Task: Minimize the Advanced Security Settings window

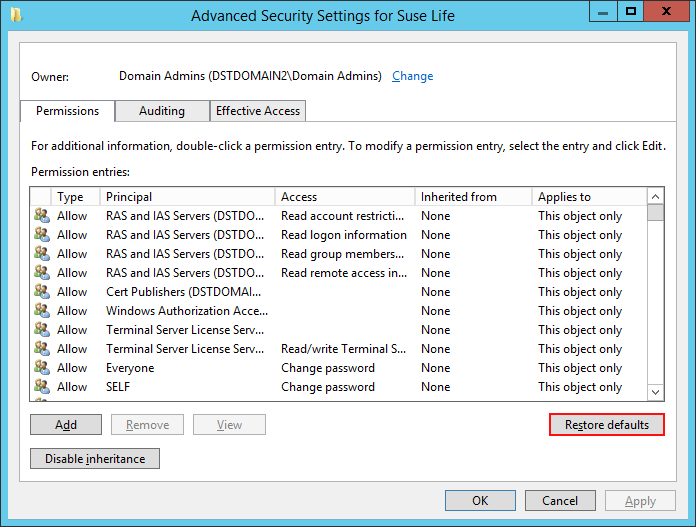Action: tap(603, 12)
